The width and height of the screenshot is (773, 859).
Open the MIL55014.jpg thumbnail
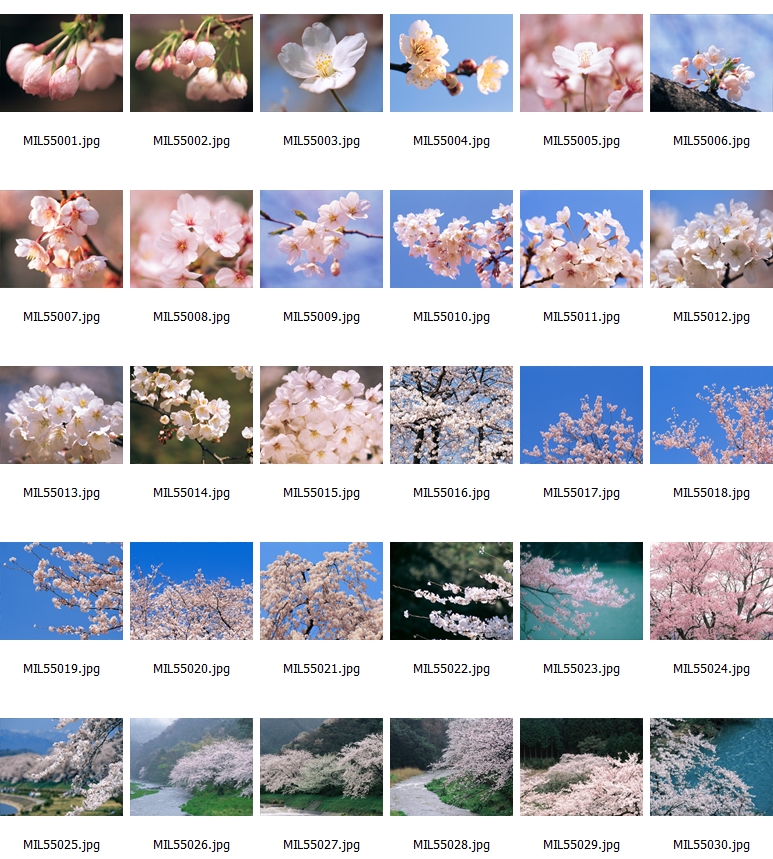pyautogui.click(x=191, y=415)
